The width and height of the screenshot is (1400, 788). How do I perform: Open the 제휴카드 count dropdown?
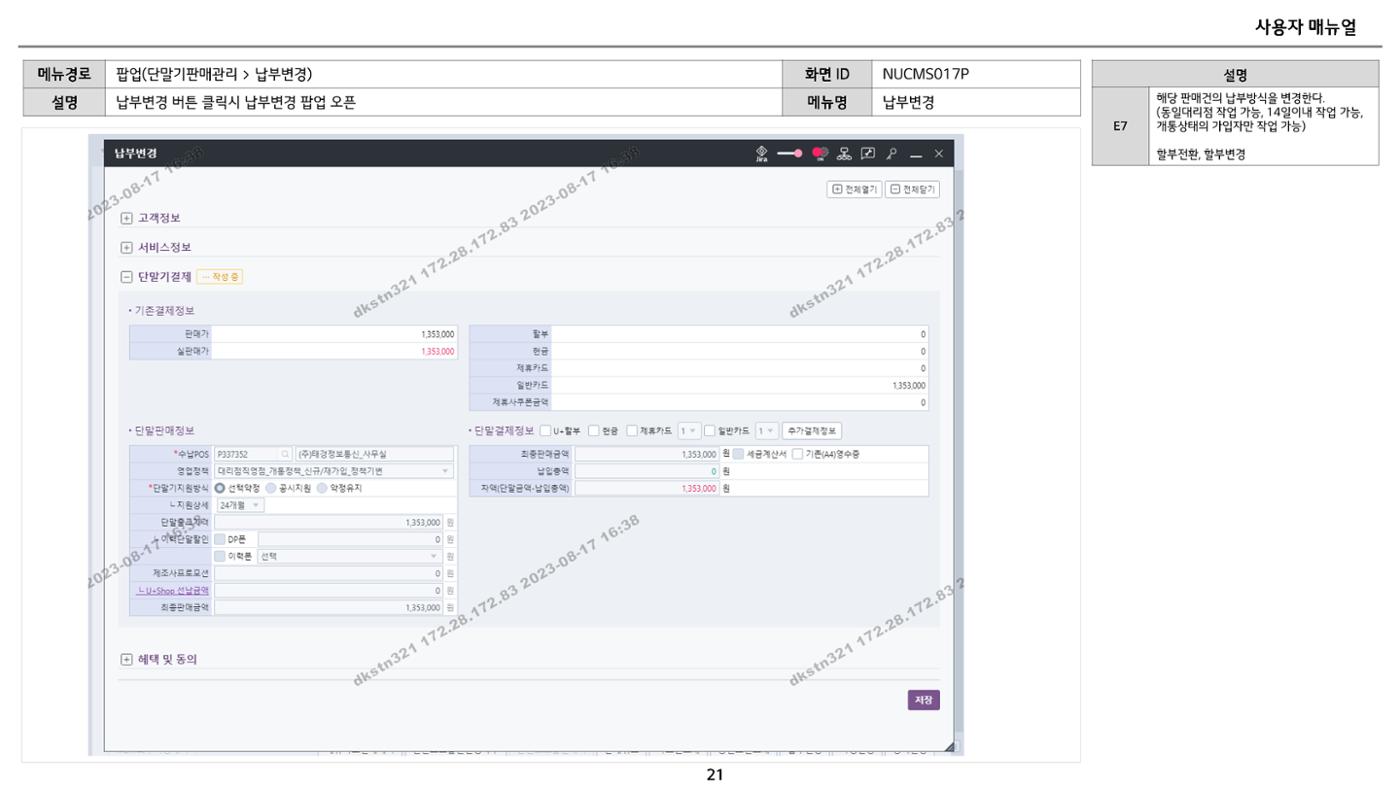coord(688,431)
